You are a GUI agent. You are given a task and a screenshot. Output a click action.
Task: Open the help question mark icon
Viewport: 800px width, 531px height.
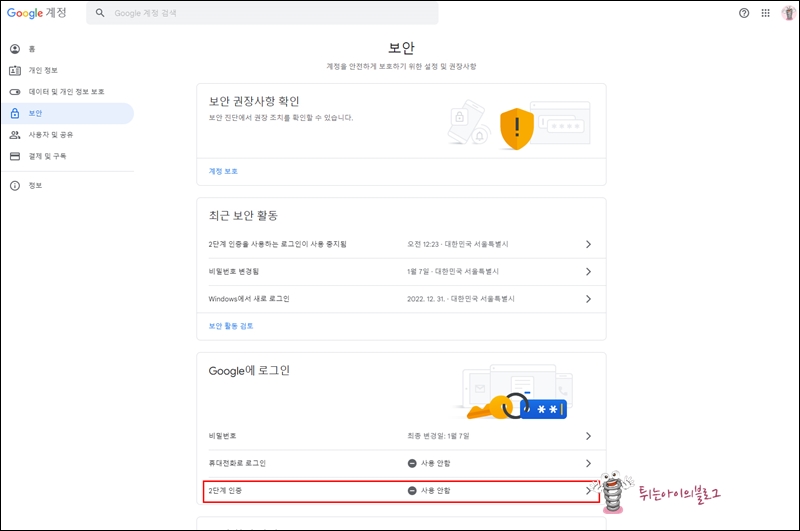click(744, 13)
